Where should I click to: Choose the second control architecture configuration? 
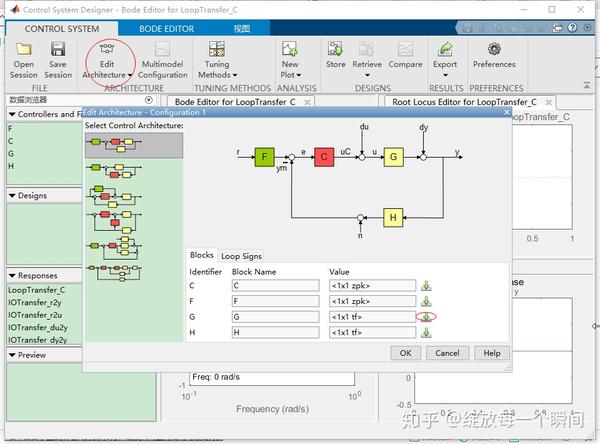[x=115, y=171]
